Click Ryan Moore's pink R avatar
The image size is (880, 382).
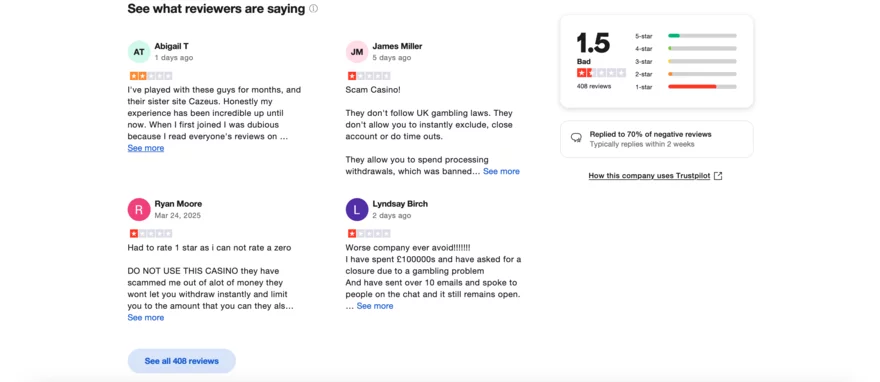pos(139,209)
